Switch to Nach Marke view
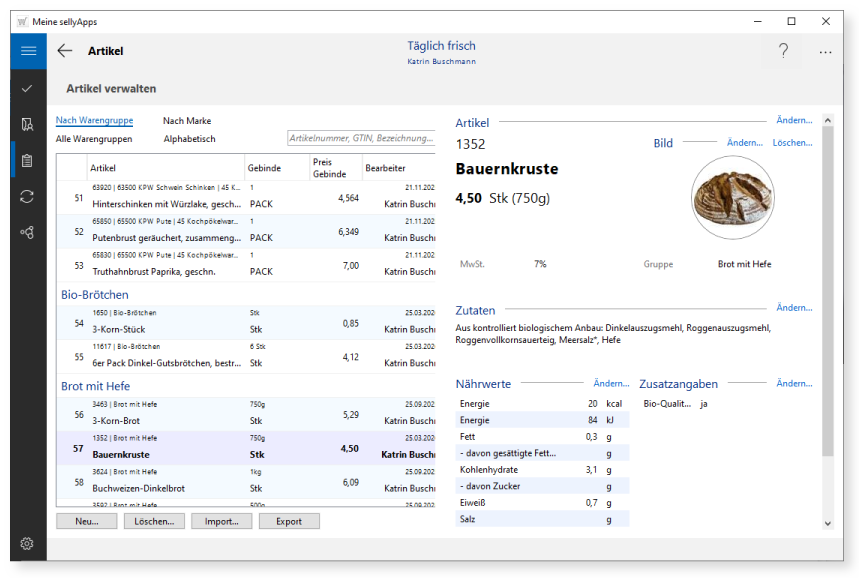859x578 pixels. (187, 121)
